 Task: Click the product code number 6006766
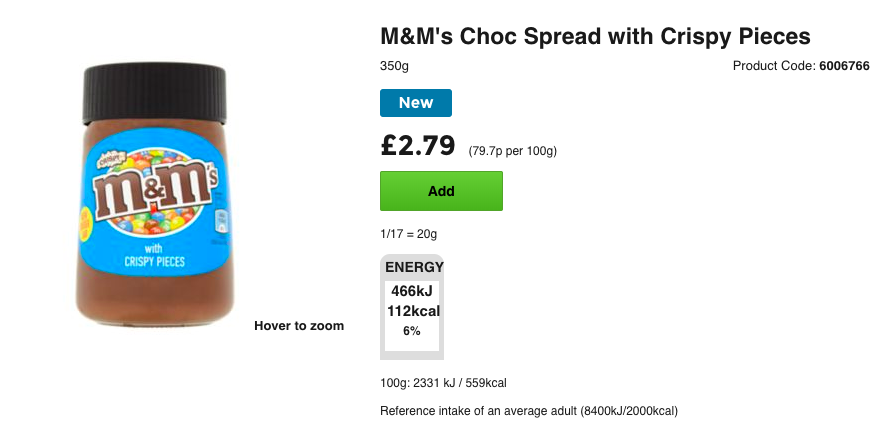click(x=844, y=67)
